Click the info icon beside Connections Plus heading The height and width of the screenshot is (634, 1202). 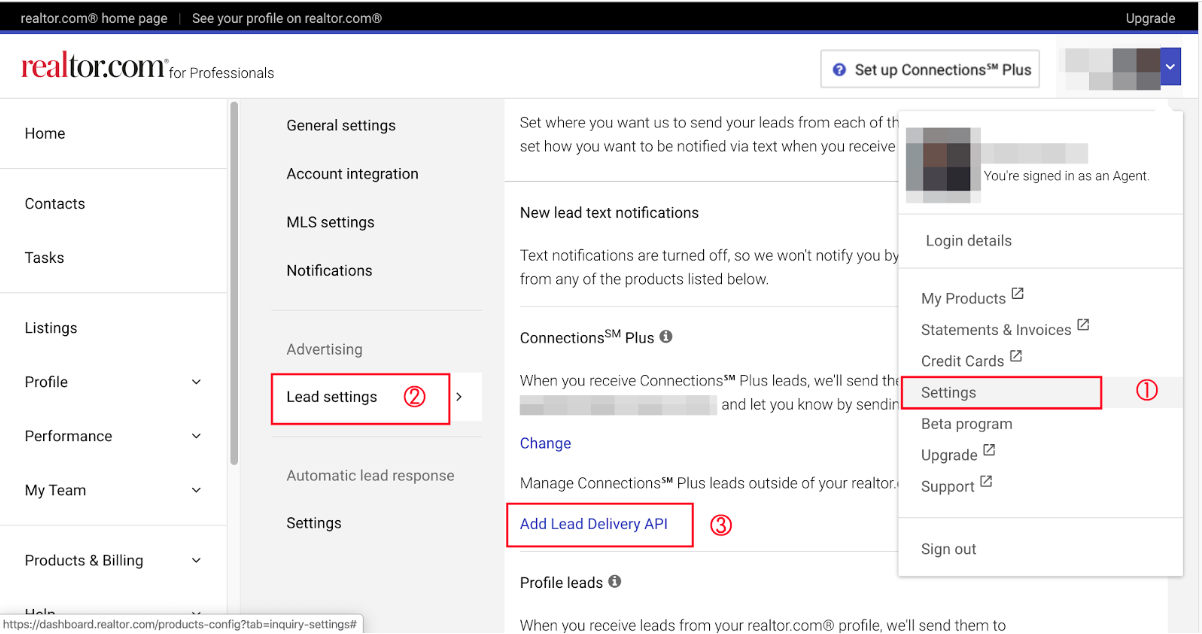tap(666, 337)
